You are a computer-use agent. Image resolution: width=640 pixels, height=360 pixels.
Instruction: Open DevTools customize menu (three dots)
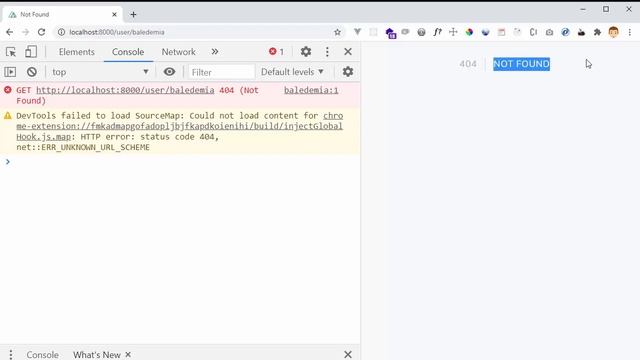click(x=327, y=51)
